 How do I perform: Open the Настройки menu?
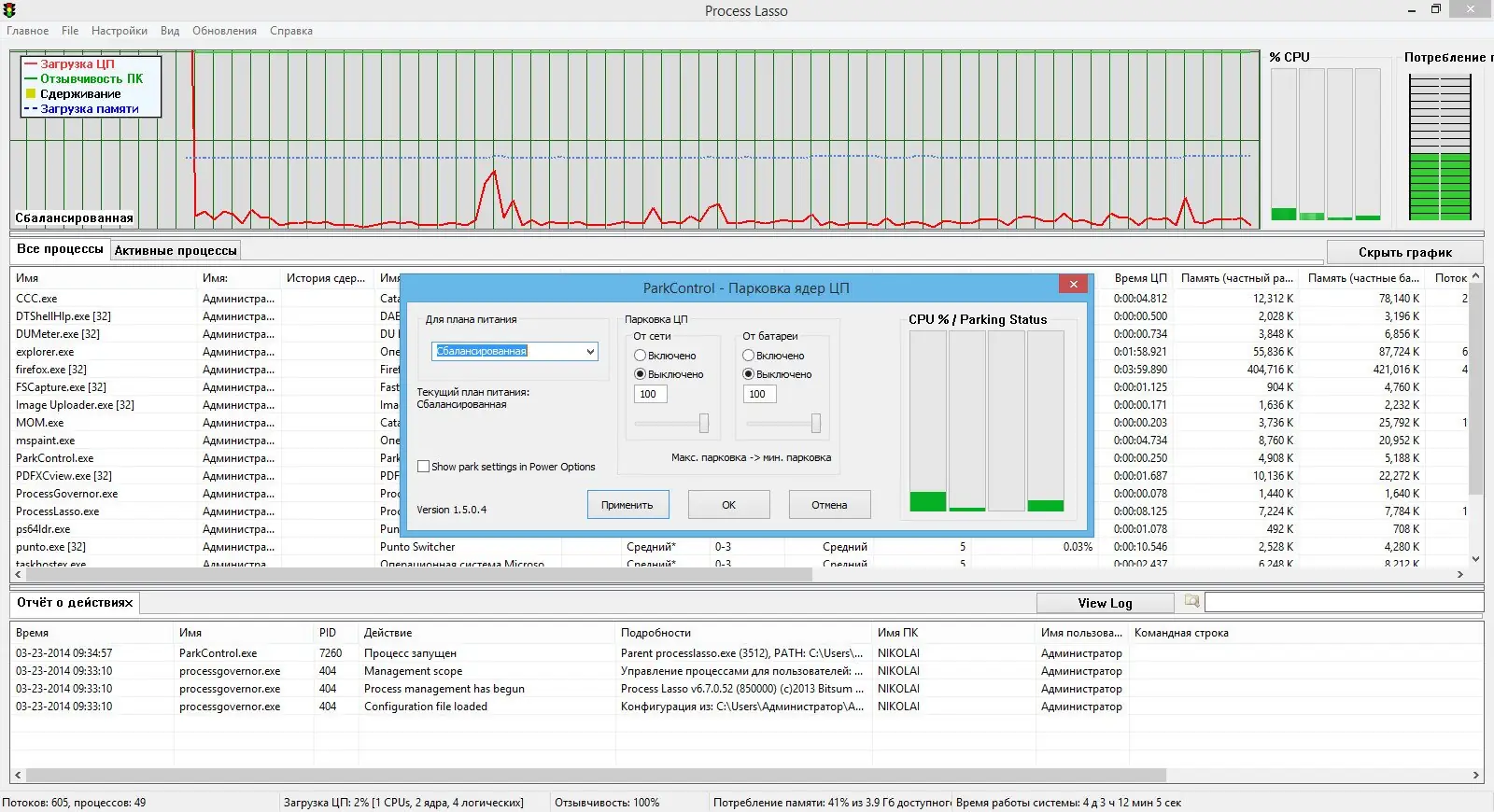(x=120, y=31)
